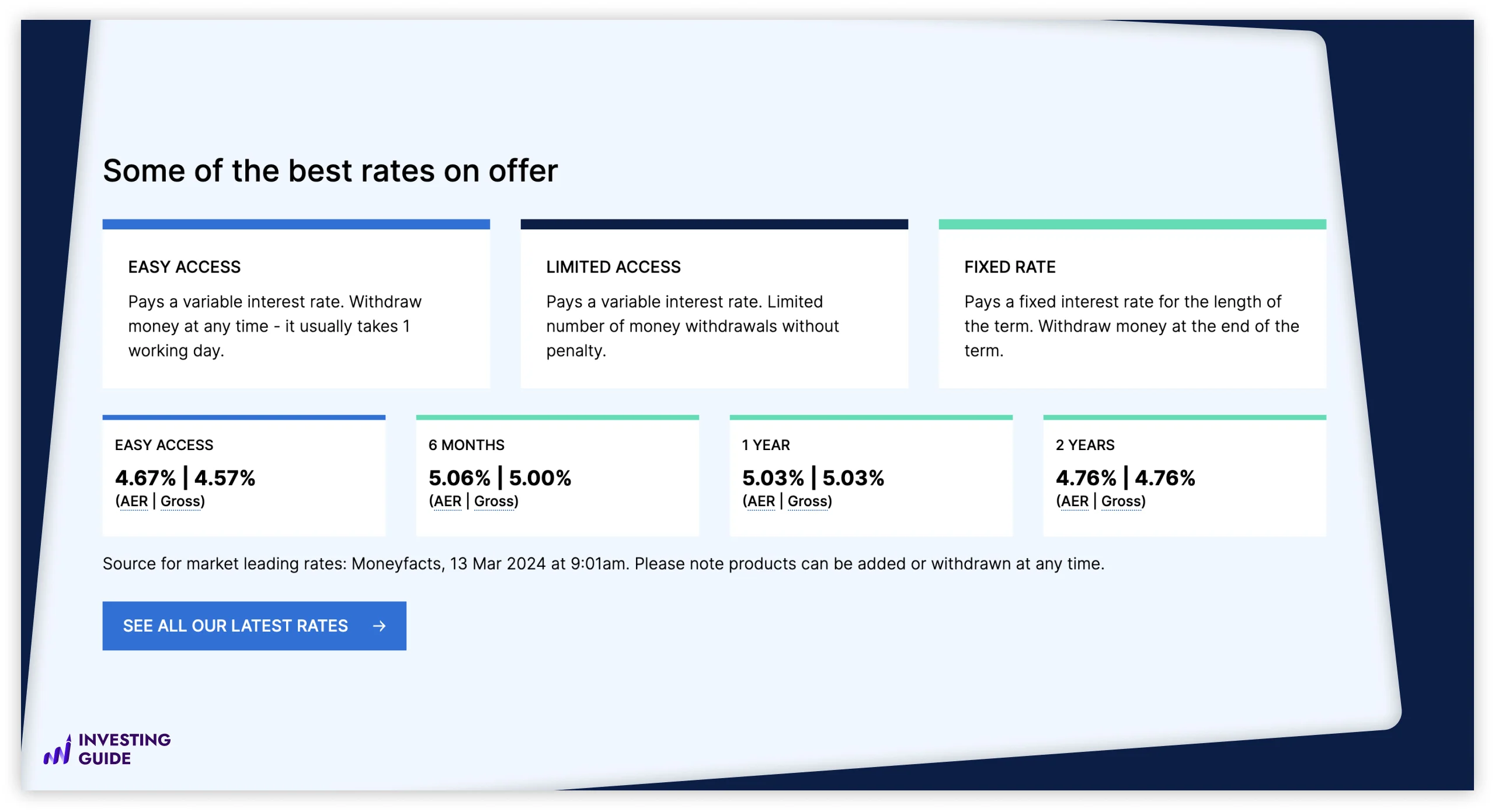The height and width of the screenshot is (812, 1495).
Task: Click Gross under the 6 Months rate
Action: pyautogui.click(x=495, y=501)
